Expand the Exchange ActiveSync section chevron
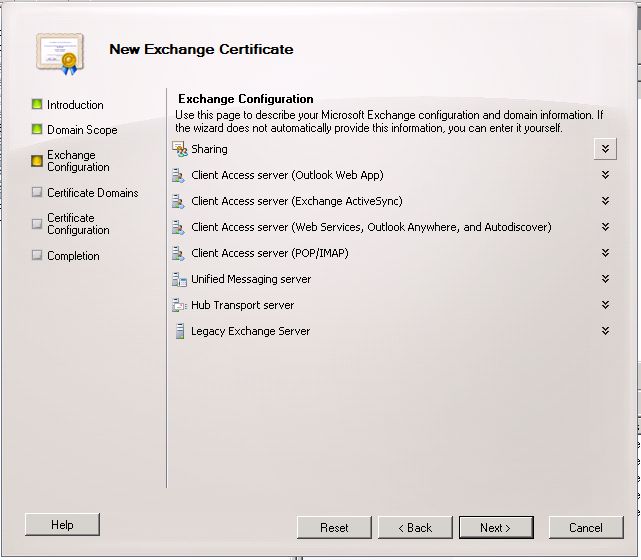641x560 pixels. (x=605, y=201)
